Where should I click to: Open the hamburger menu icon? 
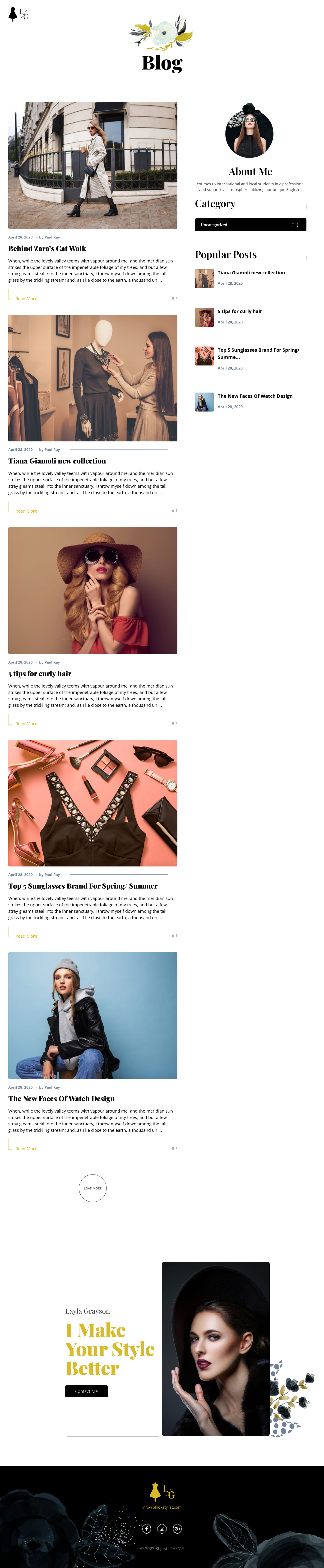[312, 15]
